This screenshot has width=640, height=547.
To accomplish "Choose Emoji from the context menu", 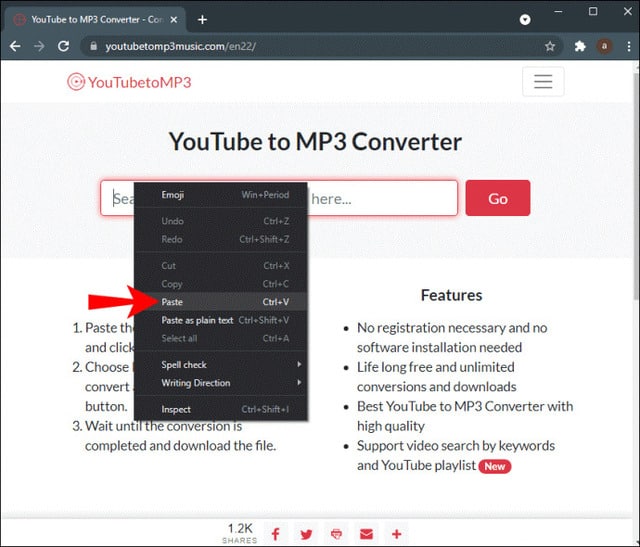I will coord(221,195).
